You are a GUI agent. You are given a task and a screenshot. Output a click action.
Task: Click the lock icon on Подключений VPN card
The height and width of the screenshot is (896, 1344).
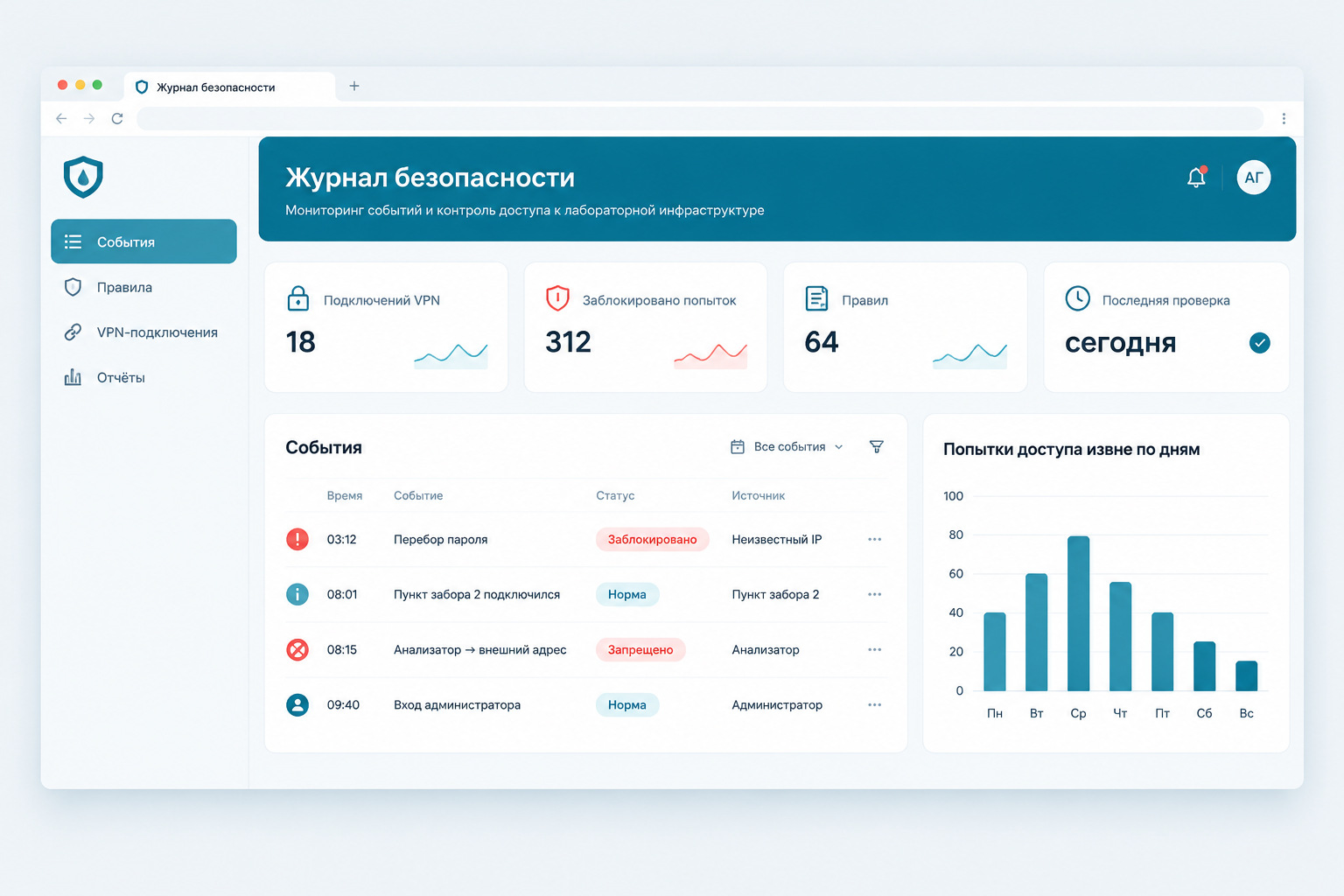(x=298, y=298)
